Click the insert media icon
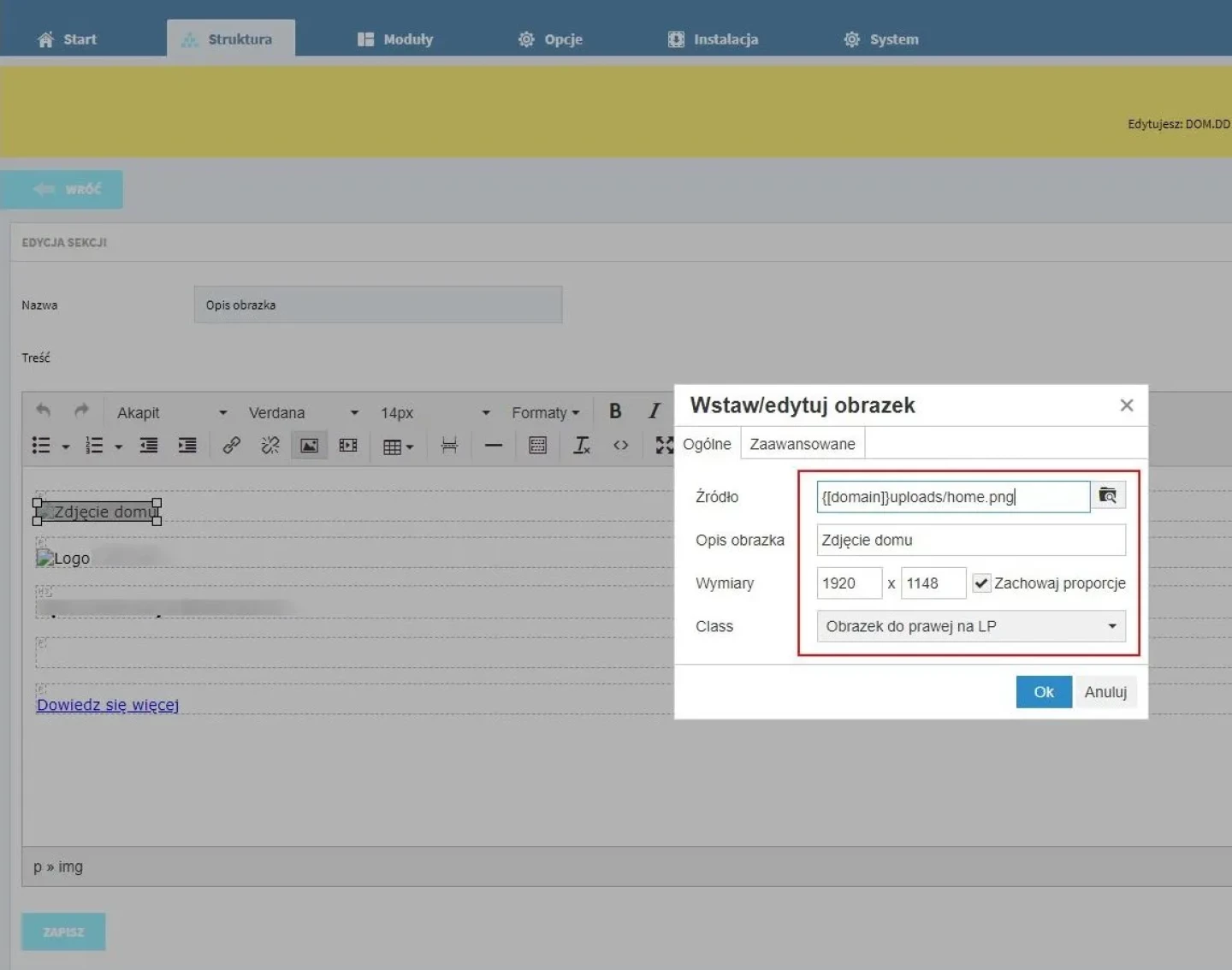 click(x=348, y=446)
